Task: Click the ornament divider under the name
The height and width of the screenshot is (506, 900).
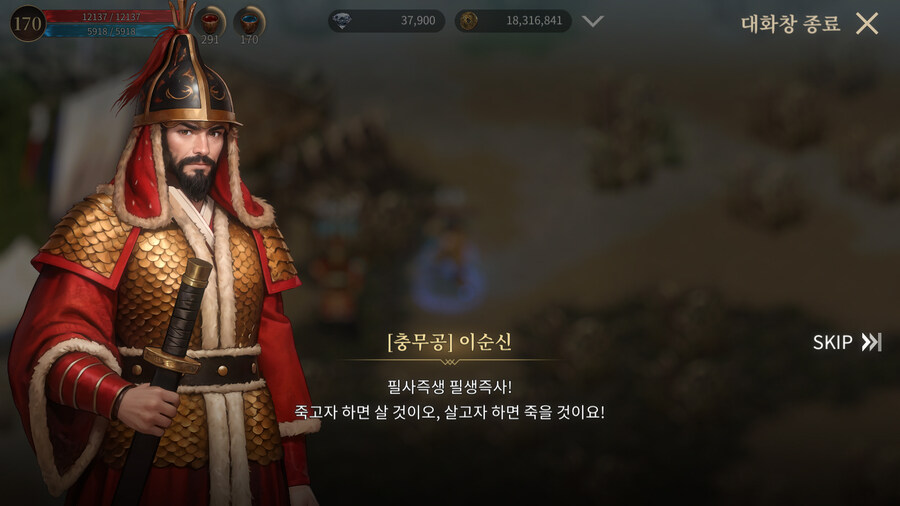Action: pyautogui.click(x=449, y=361)
